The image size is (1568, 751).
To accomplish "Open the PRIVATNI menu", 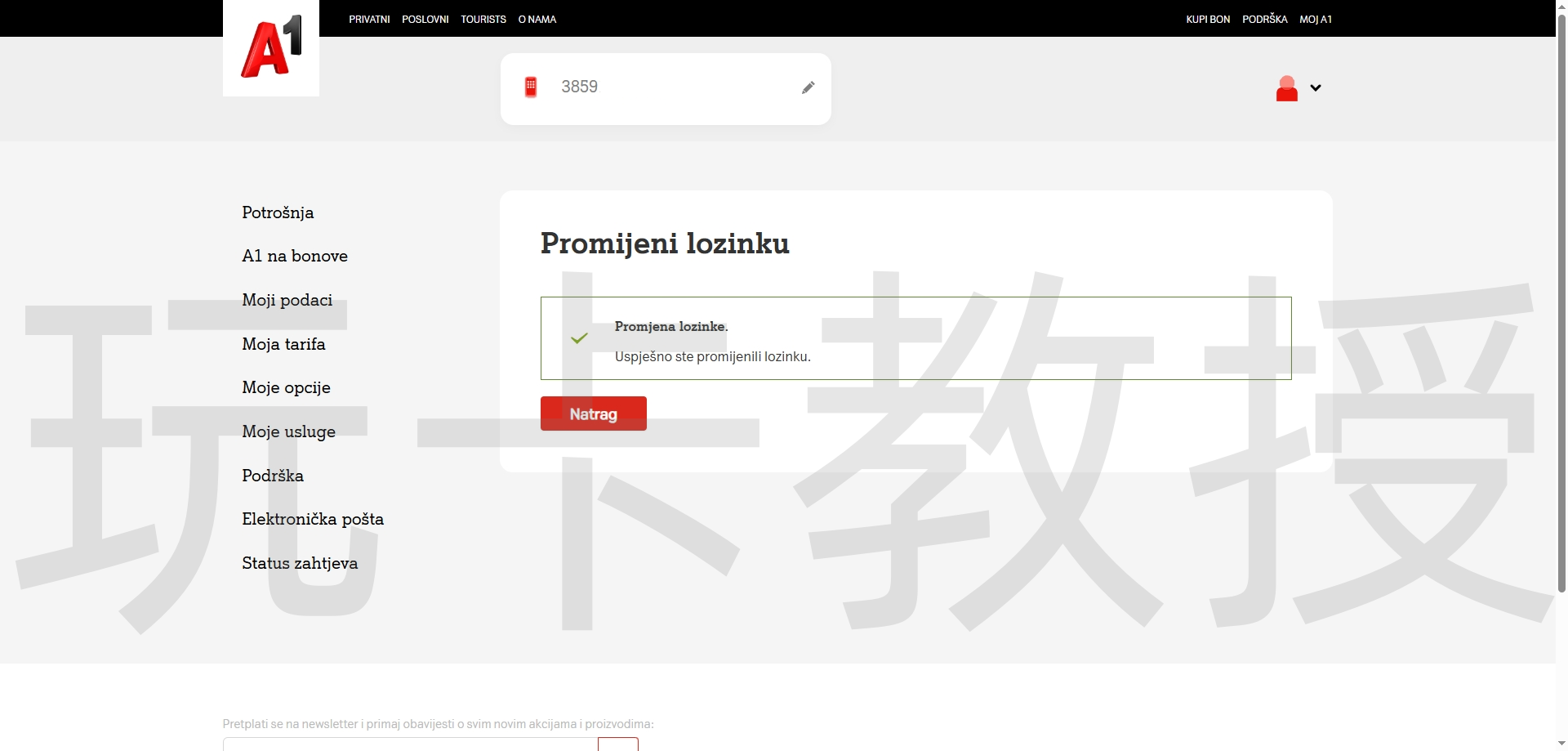I will [x=369, y=19].
